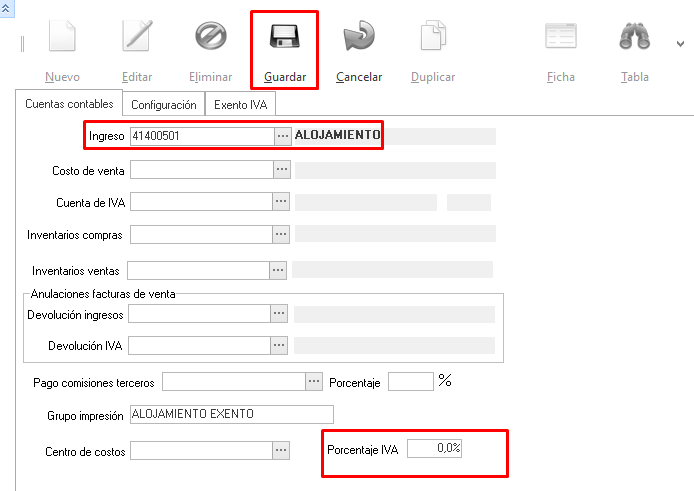
Task: Open lookup button next to Ingreso field
Action: tap(283, 136)
